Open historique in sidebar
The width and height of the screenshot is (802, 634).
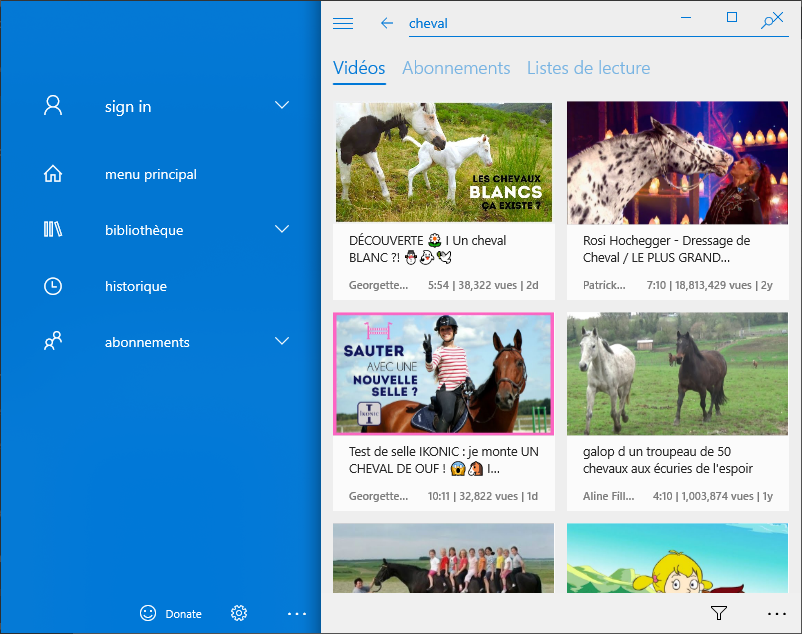tap(136, 286)
